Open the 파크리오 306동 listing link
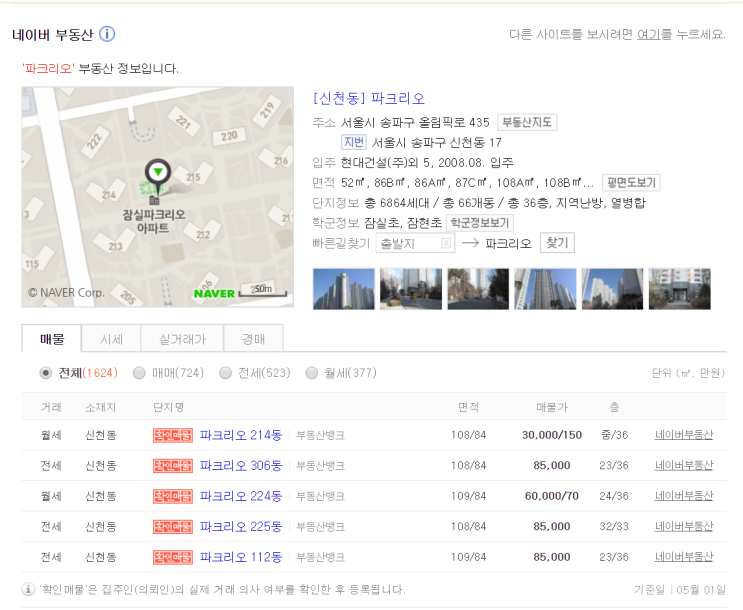This screenshot has height=610, width=743. click(241, 466)
